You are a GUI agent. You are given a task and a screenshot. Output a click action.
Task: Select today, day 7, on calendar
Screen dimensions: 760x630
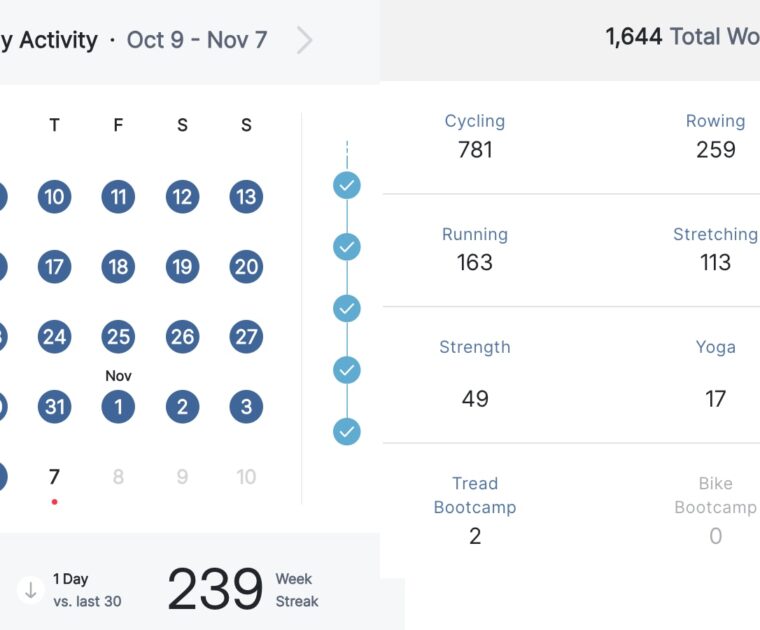click(54, 477)
